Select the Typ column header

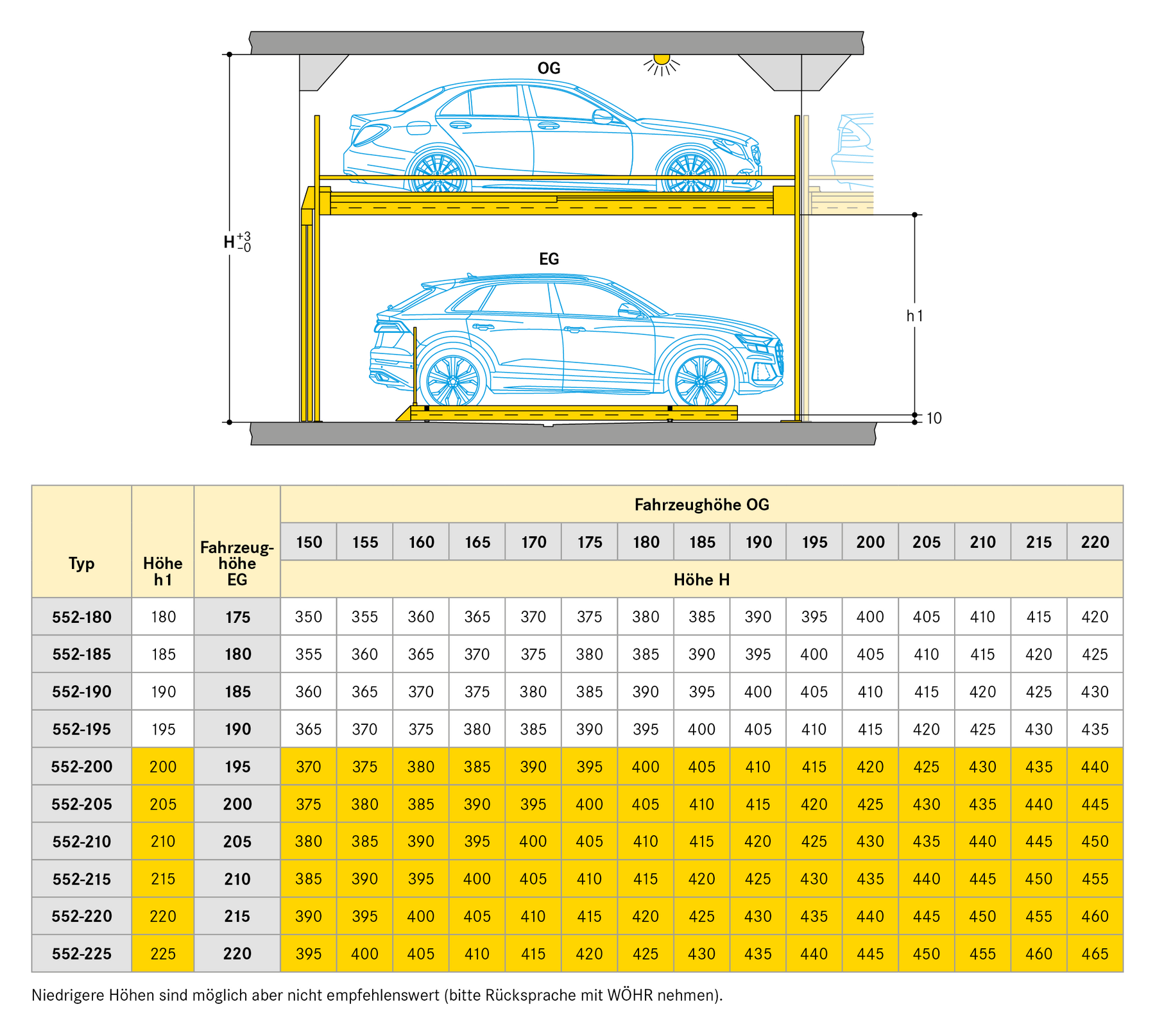pos(81,563)
